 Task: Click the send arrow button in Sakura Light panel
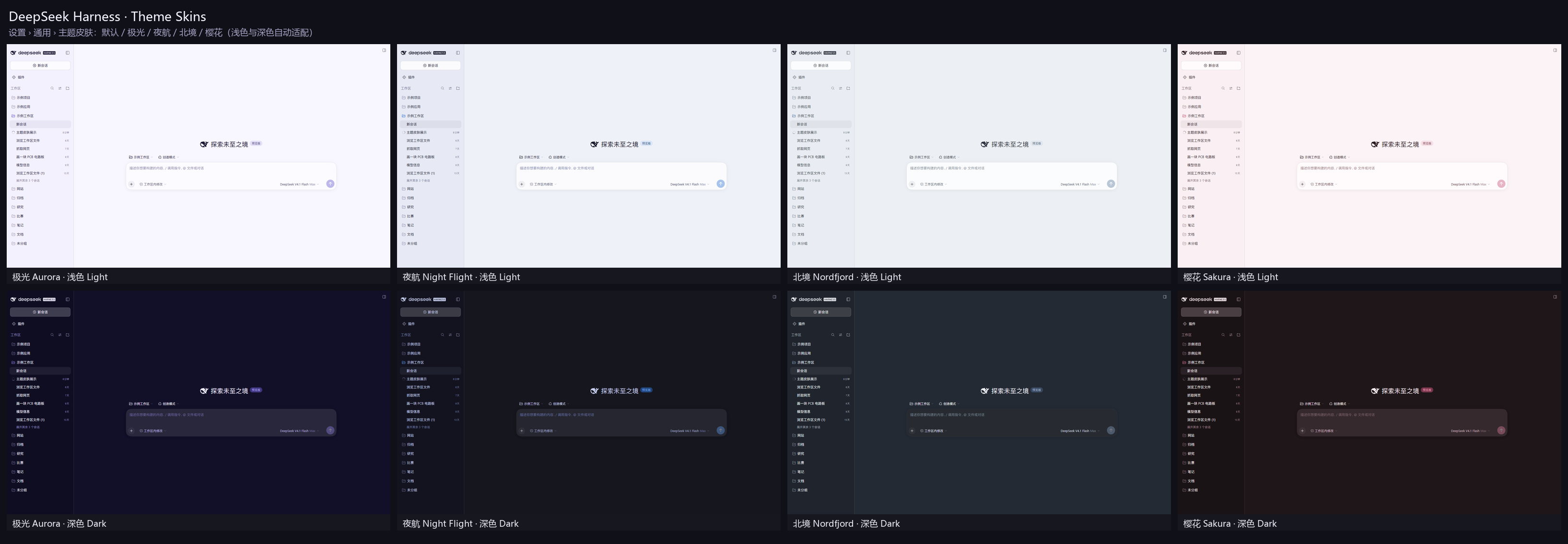(1501, 183)
